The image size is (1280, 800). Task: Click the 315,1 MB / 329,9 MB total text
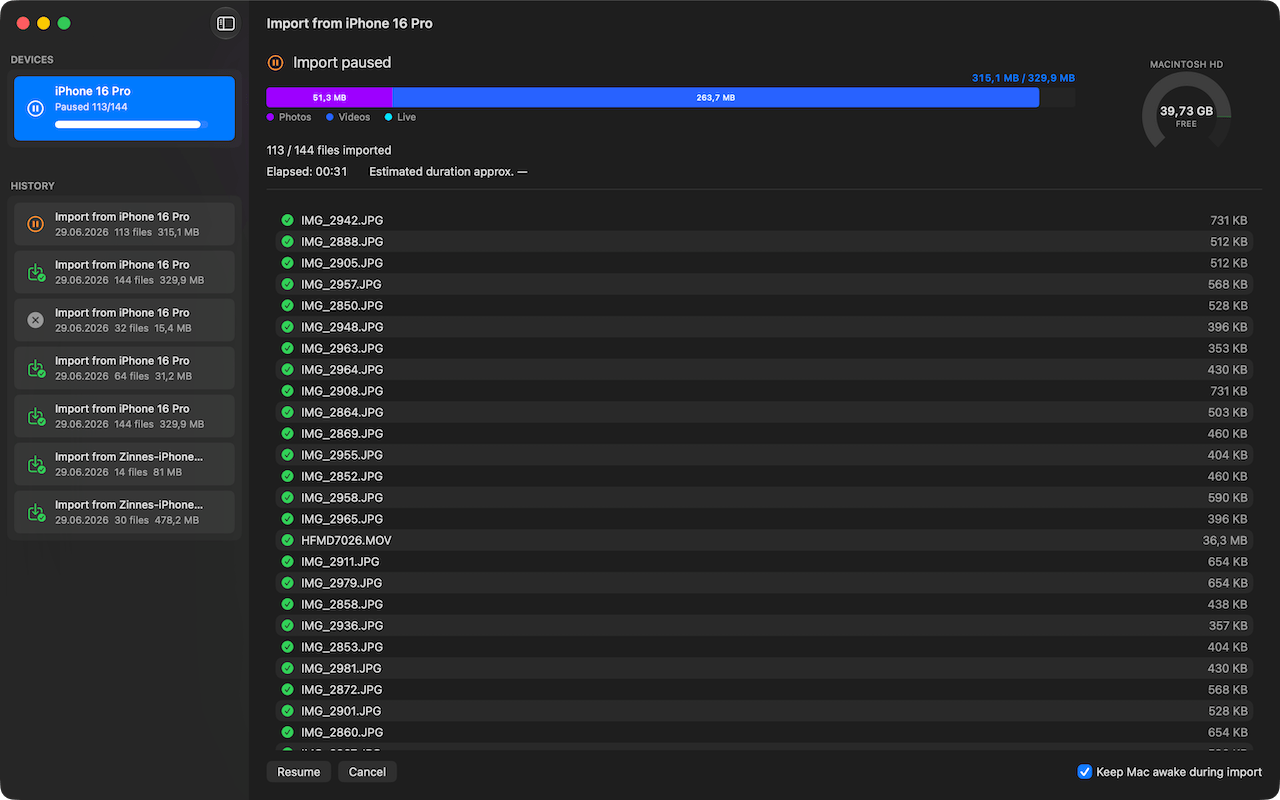point(1023,78)
